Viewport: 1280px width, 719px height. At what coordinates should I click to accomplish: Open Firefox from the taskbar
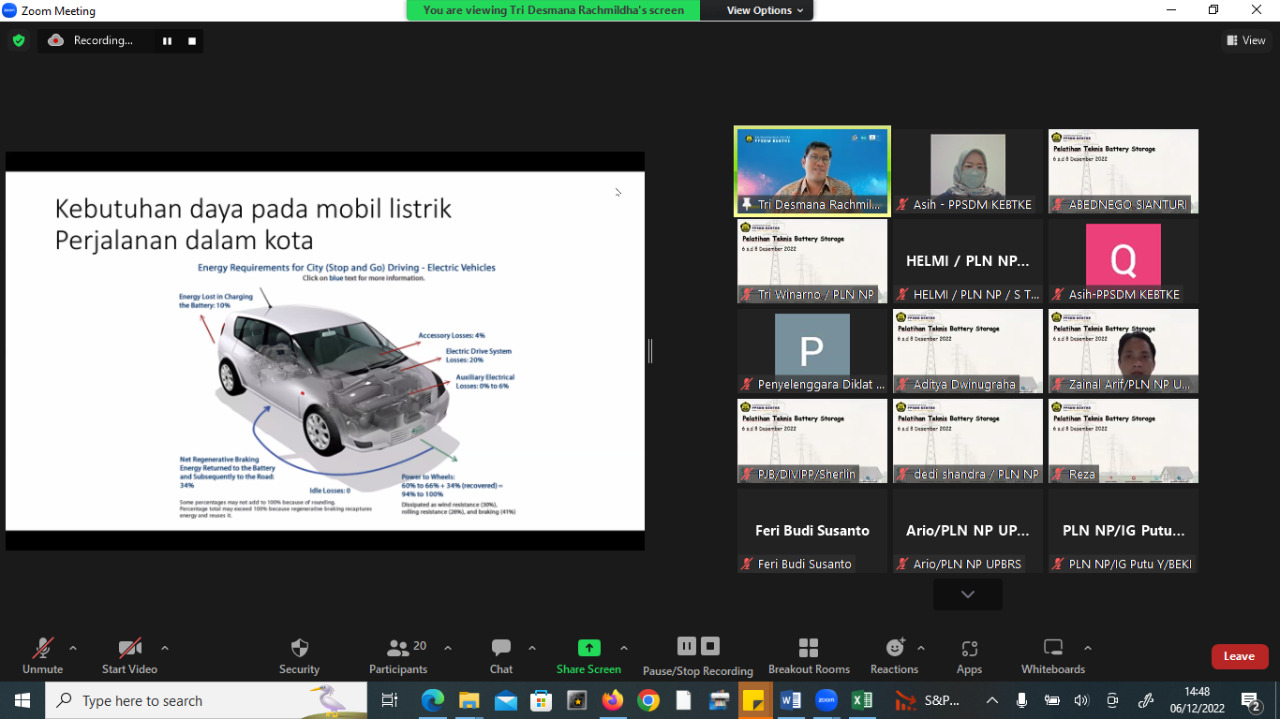(613, 701)
